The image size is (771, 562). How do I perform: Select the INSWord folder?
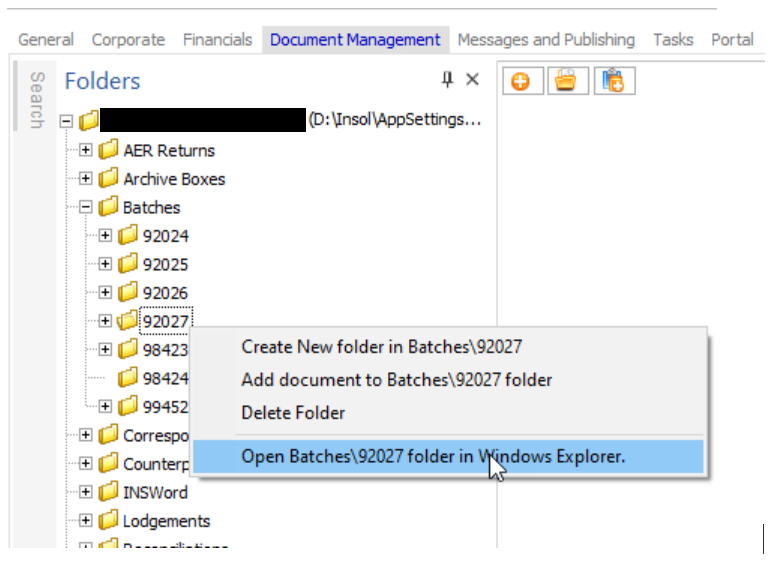pos(154,492)
